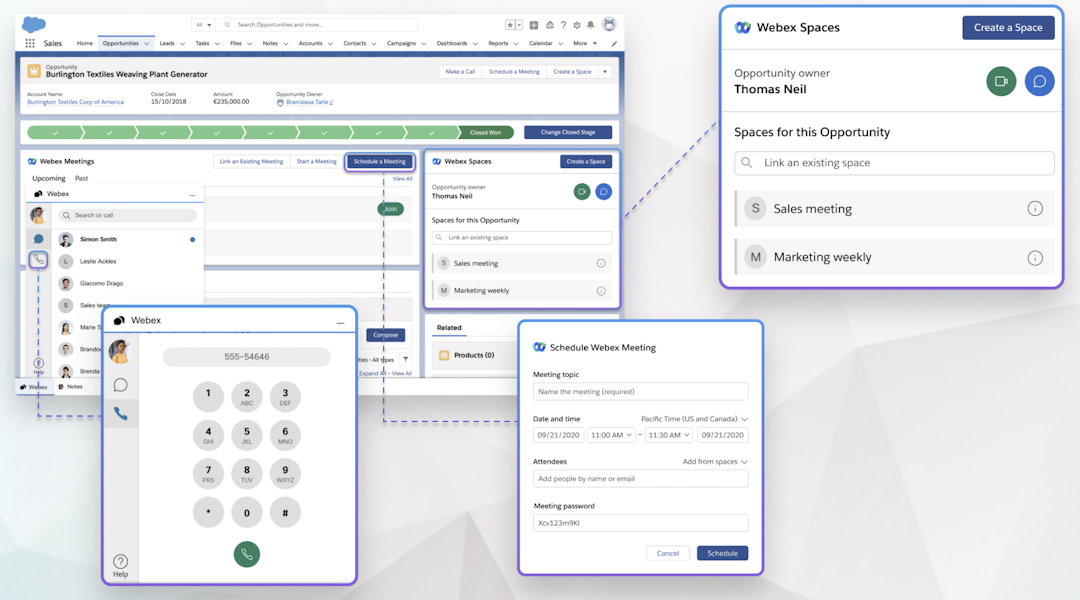The height and width of the screenshot is (600, 1080).
Task: Go to the Home tab
Action: point(85,43)
